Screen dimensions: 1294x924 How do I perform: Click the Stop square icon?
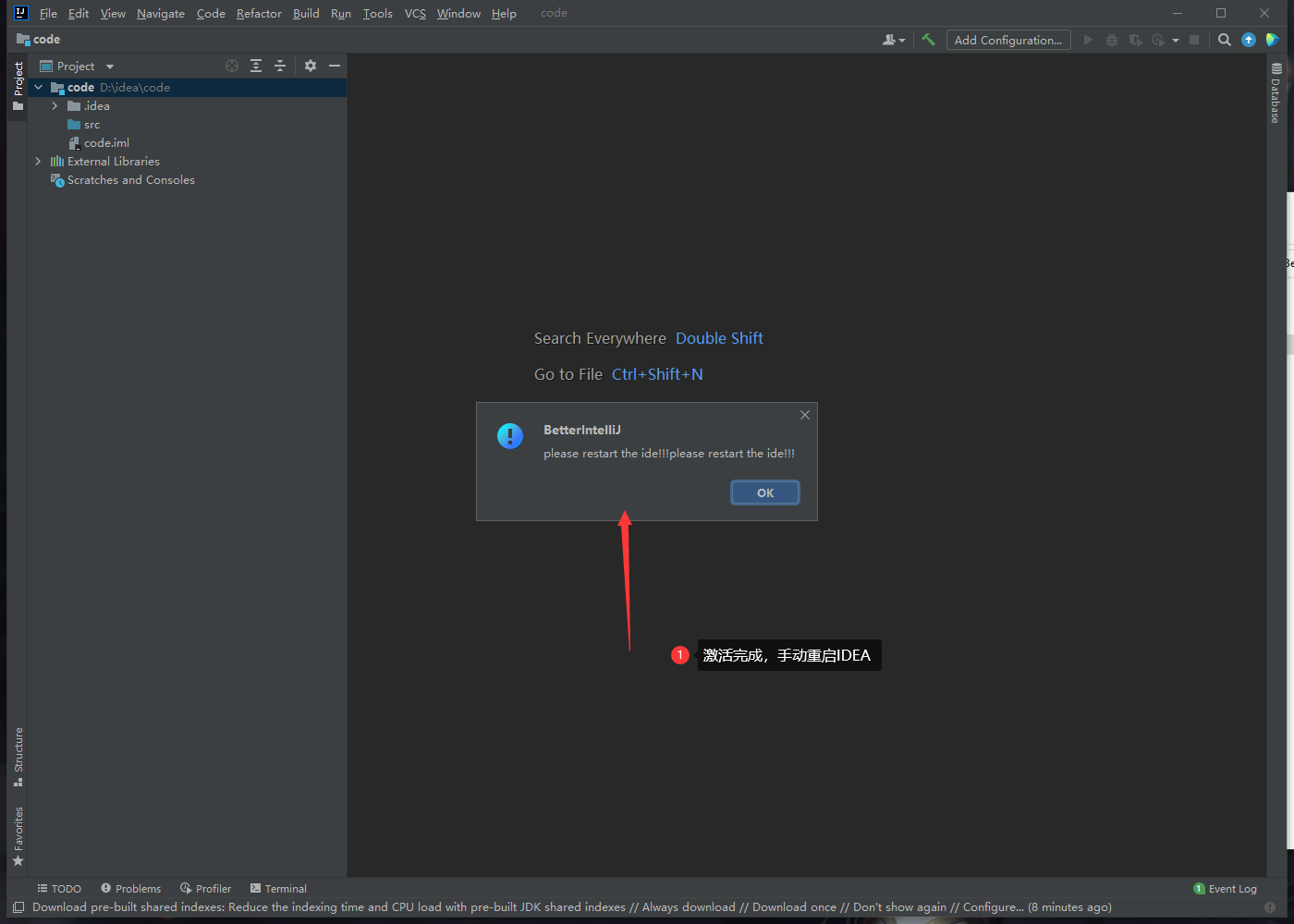tap(1194, 40)
